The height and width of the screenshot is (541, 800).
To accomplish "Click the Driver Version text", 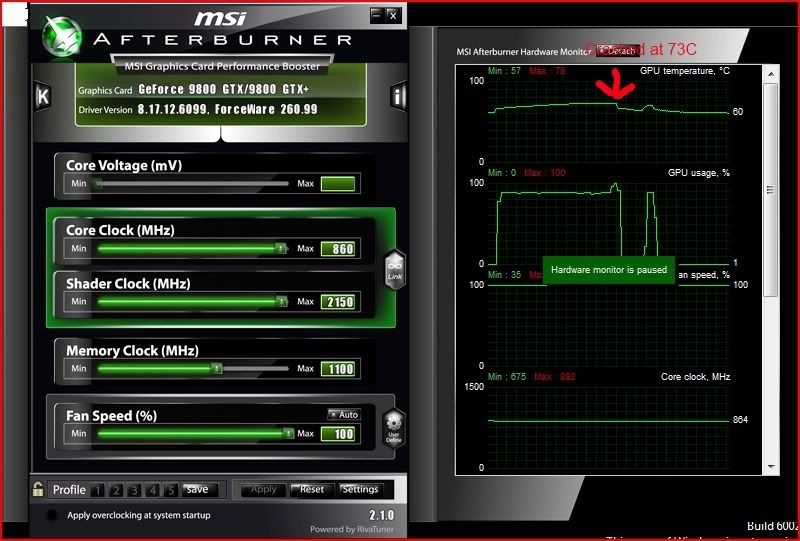I will (227, 109).
